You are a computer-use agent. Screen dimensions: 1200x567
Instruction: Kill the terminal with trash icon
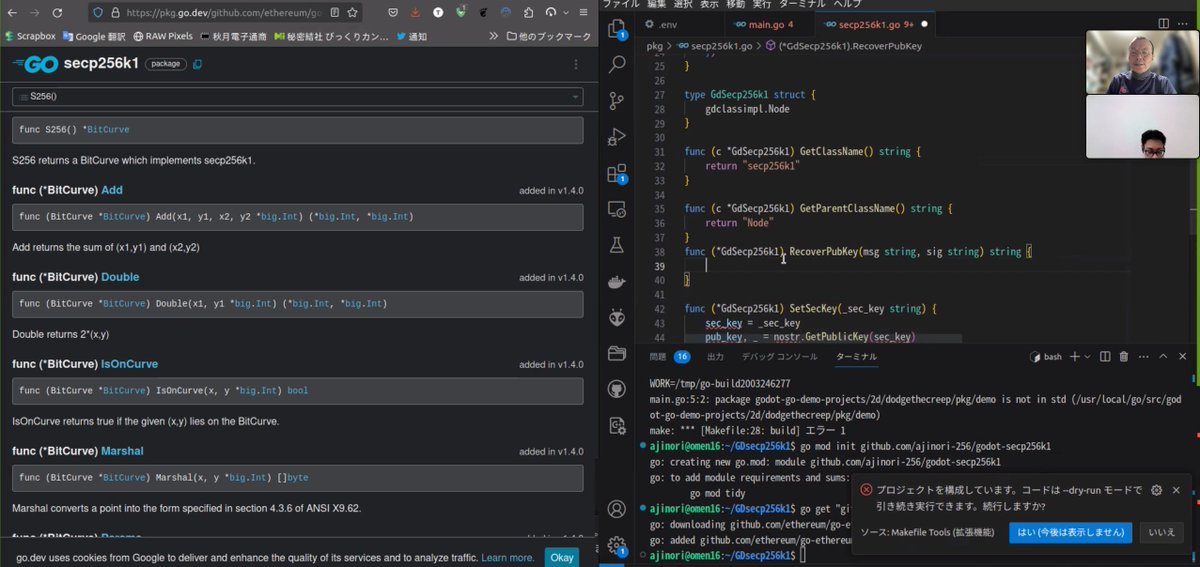[1124, 356]
